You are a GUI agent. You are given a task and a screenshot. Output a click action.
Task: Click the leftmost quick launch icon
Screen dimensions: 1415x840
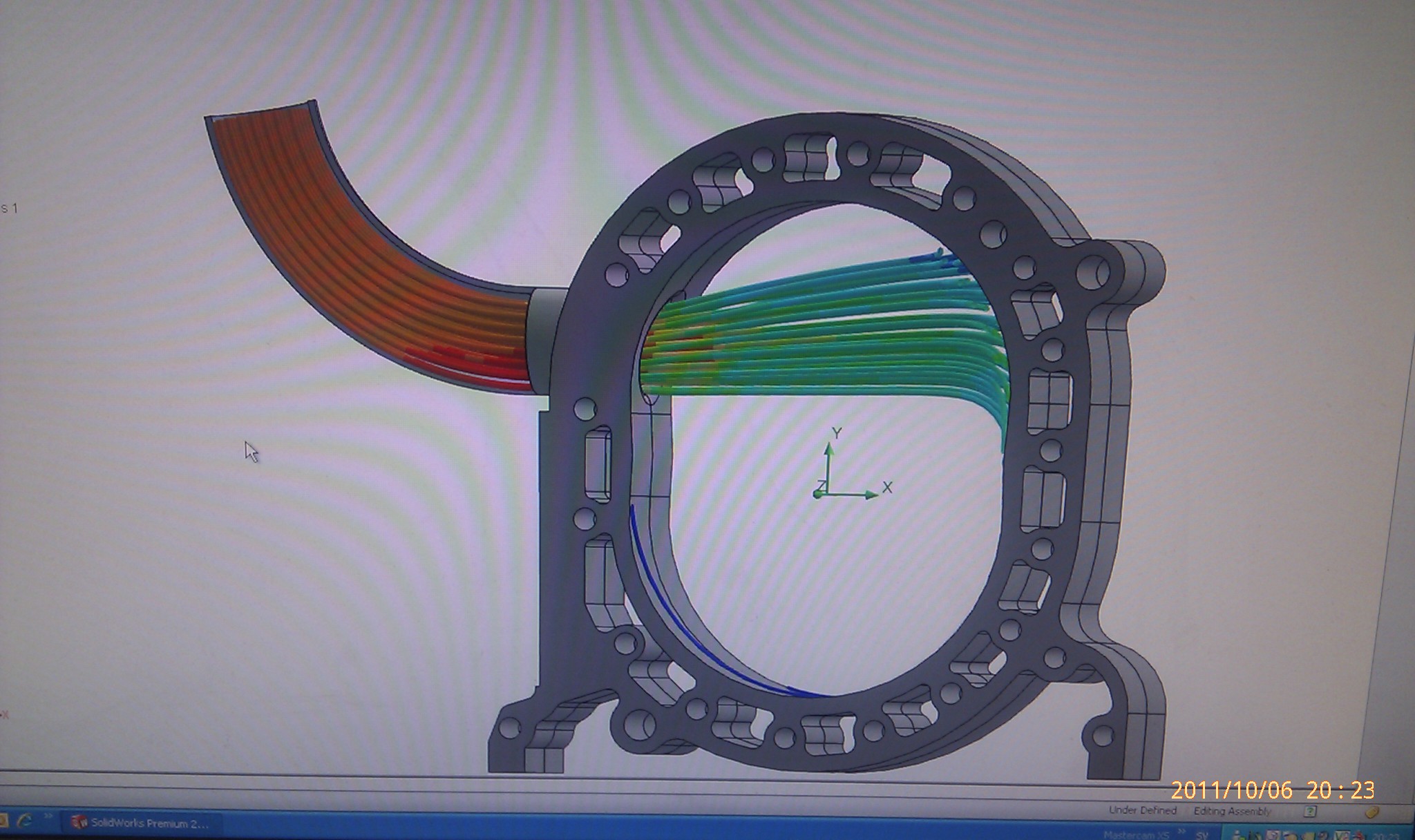(x=3, y=821)
